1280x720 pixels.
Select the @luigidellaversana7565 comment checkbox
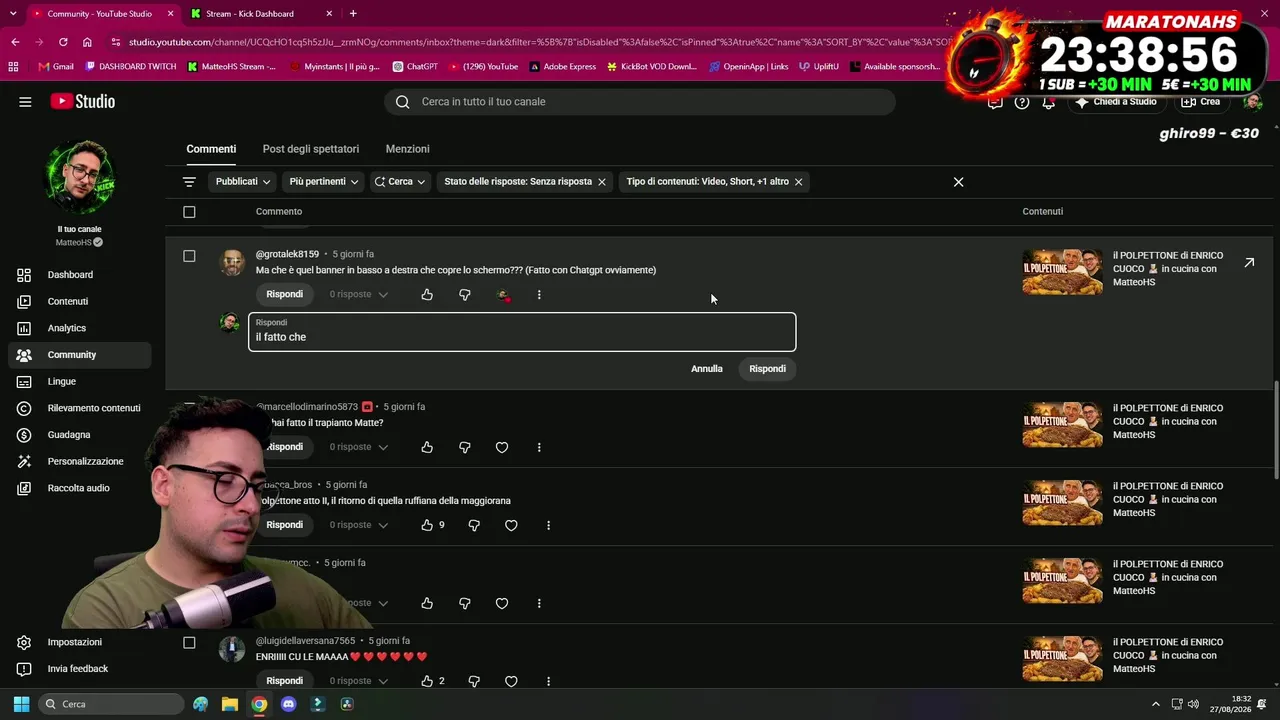(x=189, y=642)
